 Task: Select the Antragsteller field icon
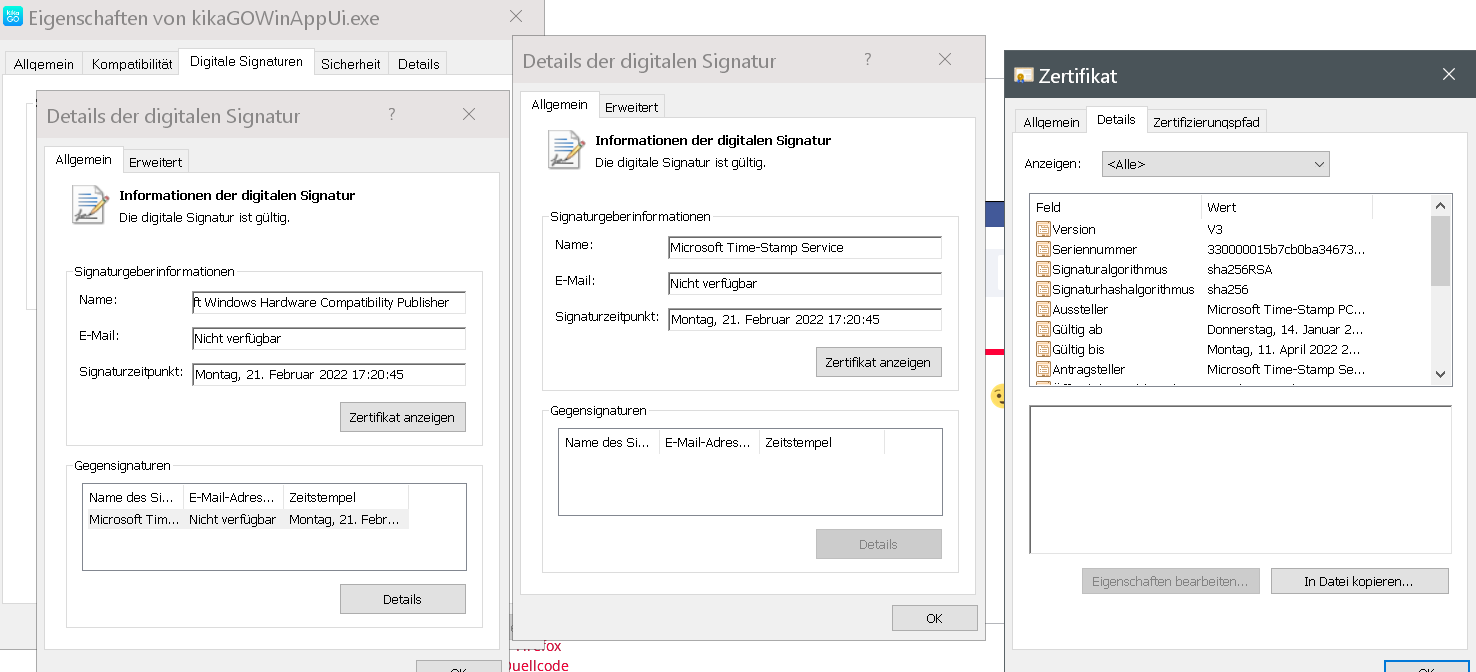click(x=1043, y=369)
